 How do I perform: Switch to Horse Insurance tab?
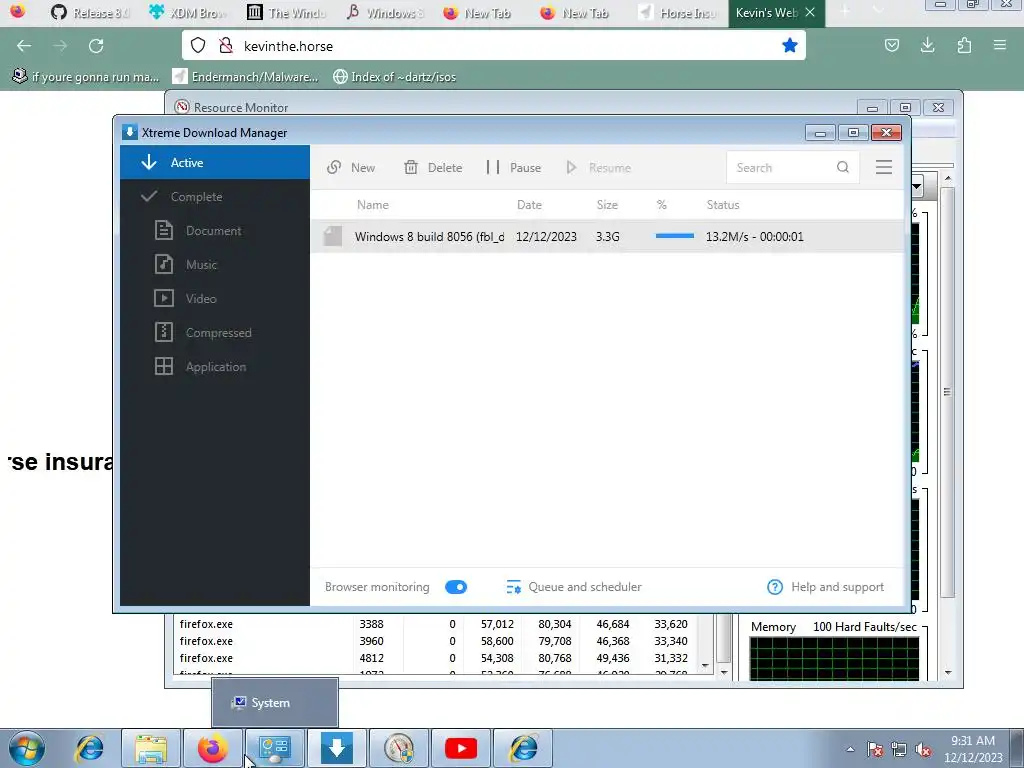(x=679, y=12)
